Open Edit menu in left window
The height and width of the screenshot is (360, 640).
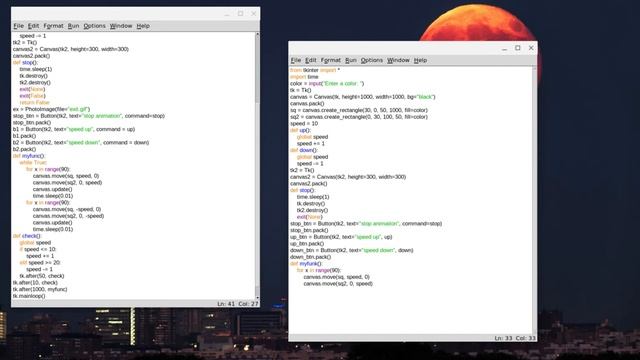[x=33, y=26]
